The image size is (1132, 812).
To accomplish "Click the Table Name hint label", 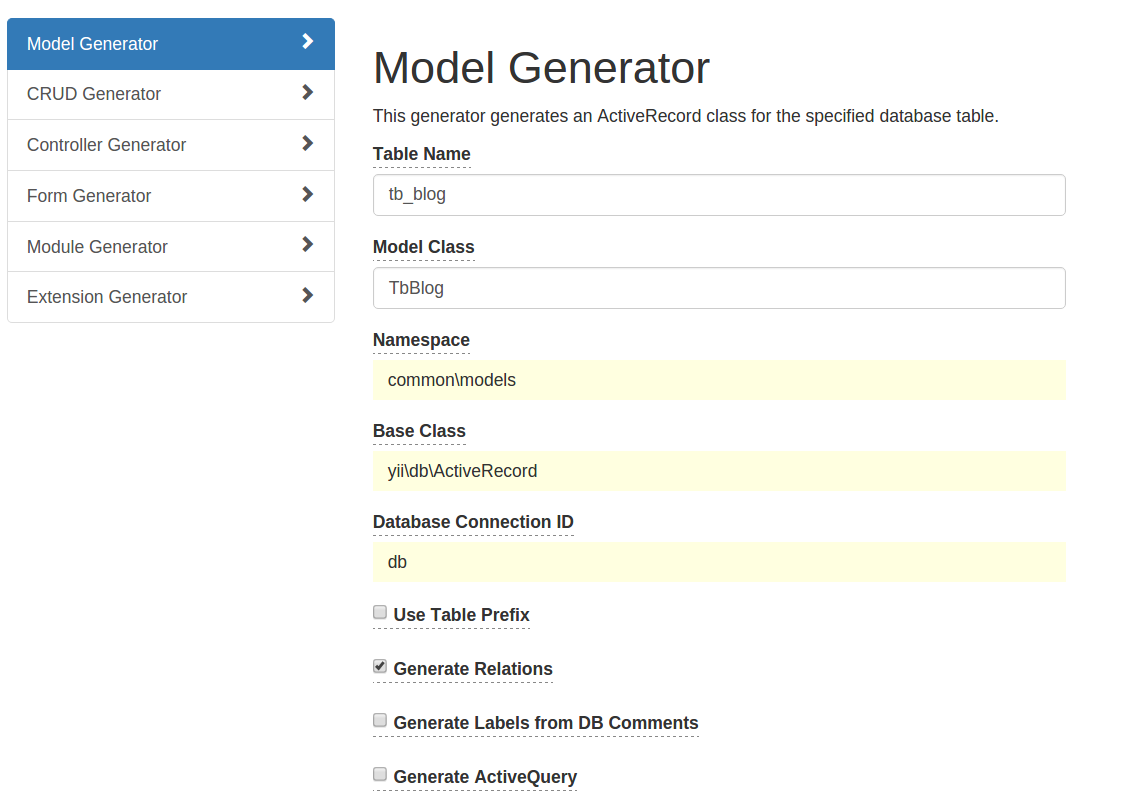I will click(x=422, y=154).
